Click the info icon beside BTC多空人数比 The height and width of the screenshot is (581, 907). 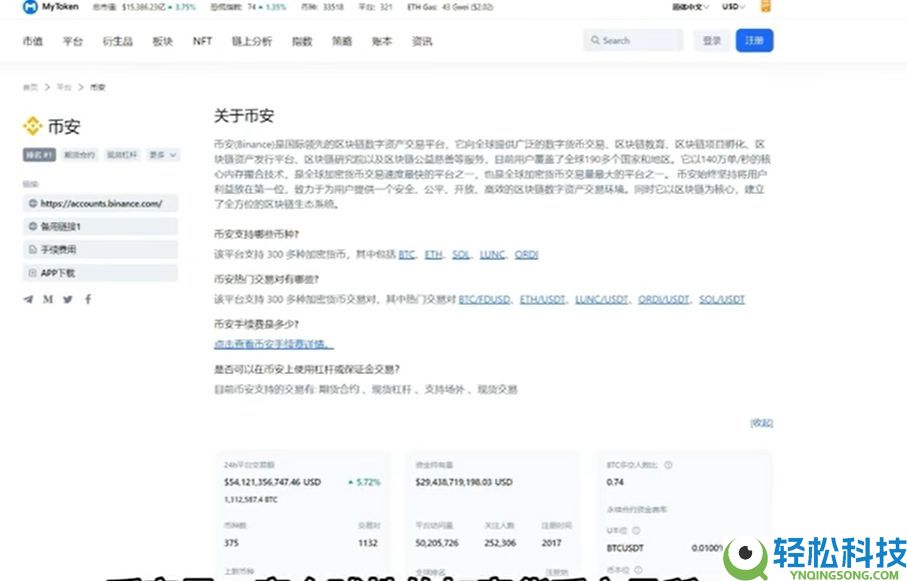click(668, 465)
